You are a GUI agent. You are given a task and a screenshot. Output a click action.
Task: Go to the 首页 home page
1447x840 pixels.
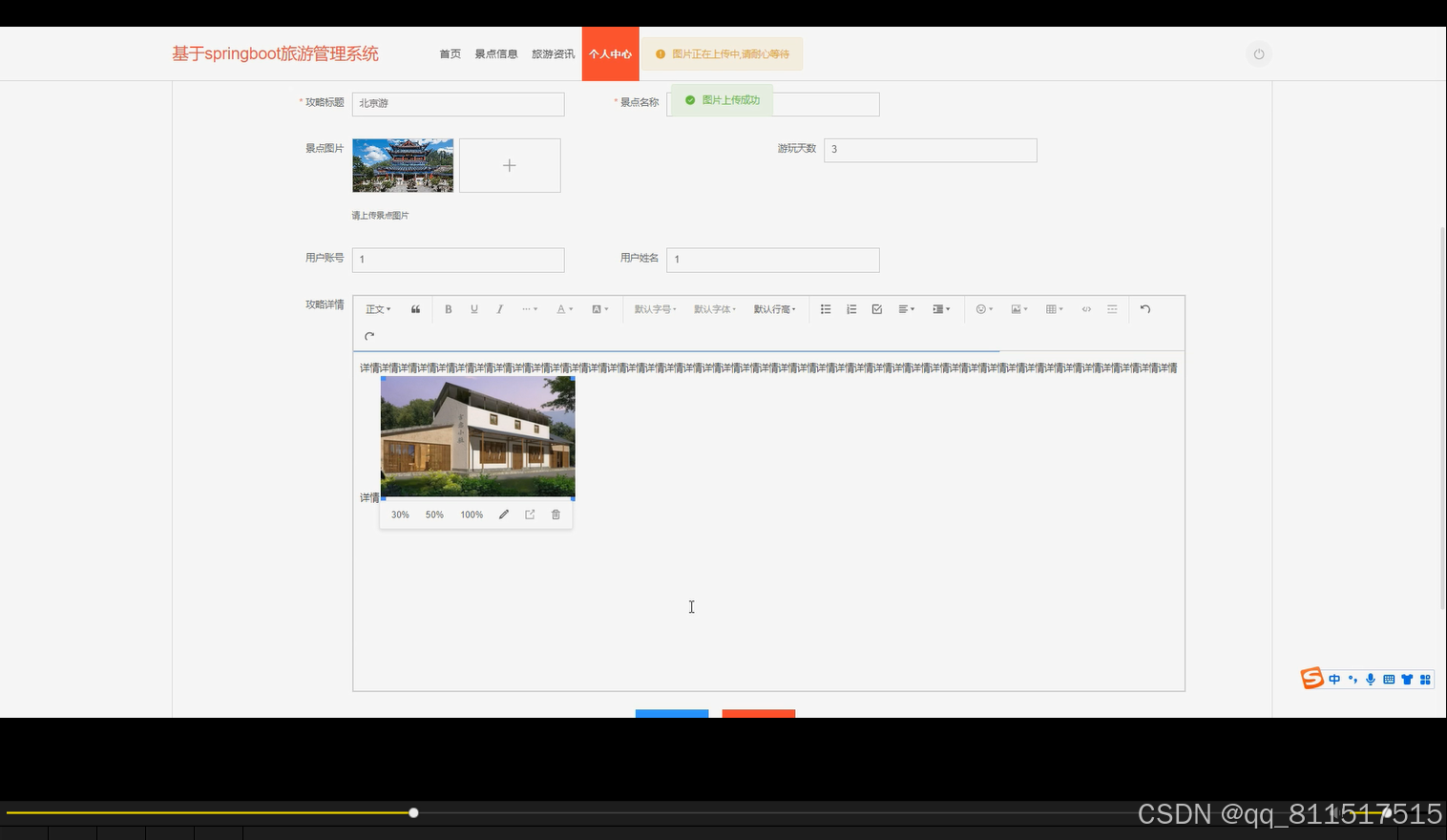click(451, 54)
